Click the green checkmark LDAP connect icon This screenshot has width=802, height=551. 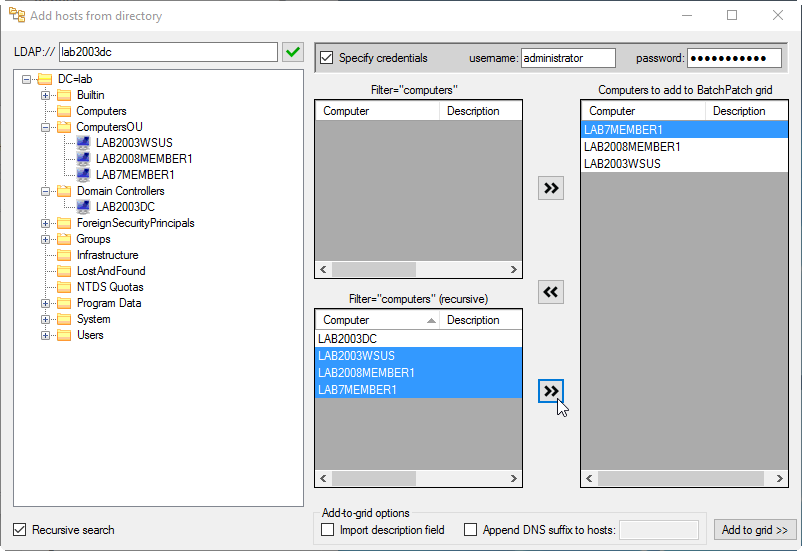(293, 52)
